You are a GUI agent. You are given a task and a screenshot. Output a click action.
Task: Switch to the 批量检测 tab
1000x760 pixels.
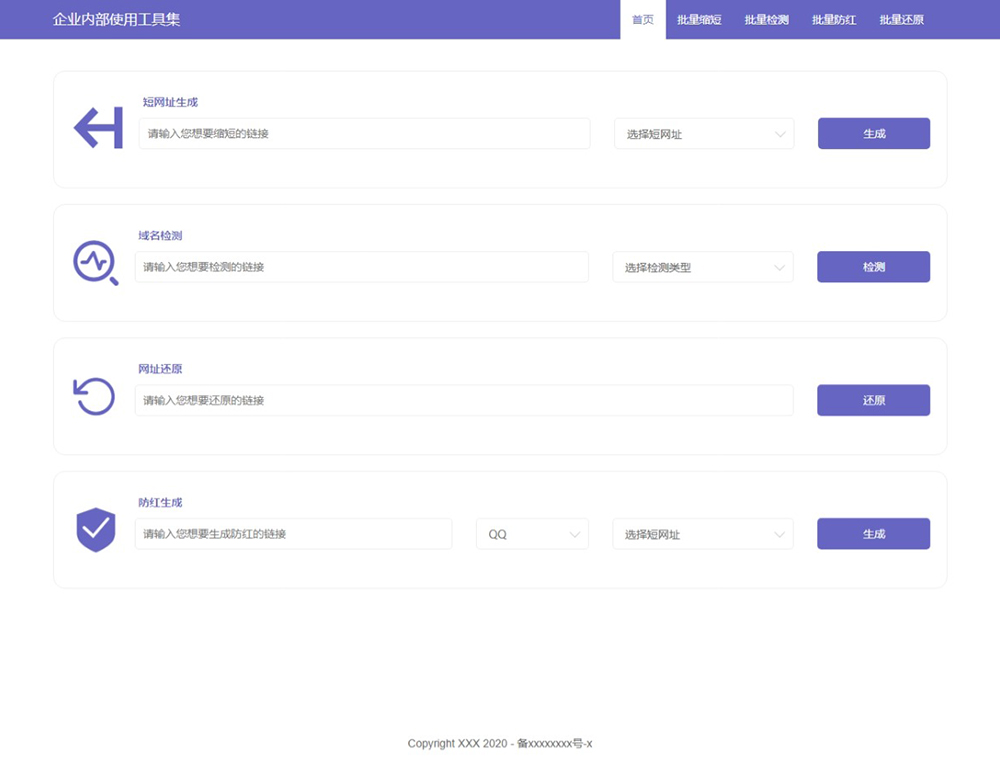768,20
